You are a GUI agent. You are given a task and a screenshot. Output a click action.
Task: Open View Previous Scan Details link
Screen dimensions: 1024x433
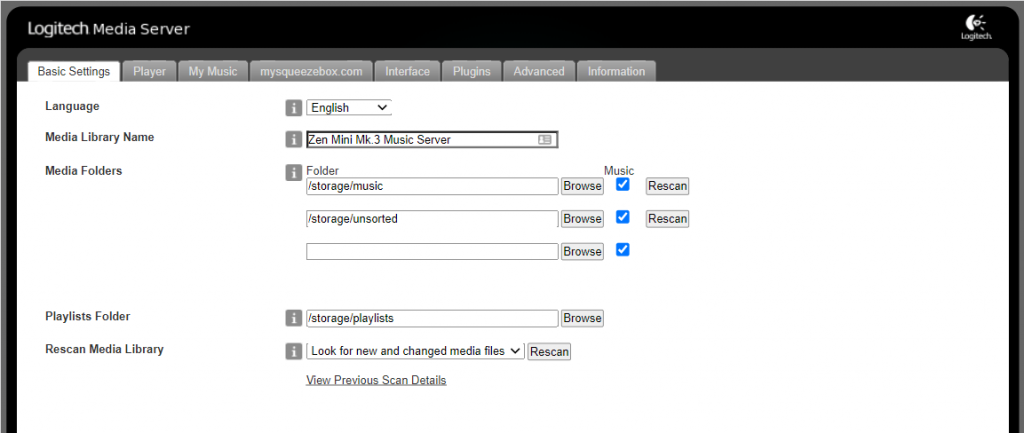pos(376,380)
